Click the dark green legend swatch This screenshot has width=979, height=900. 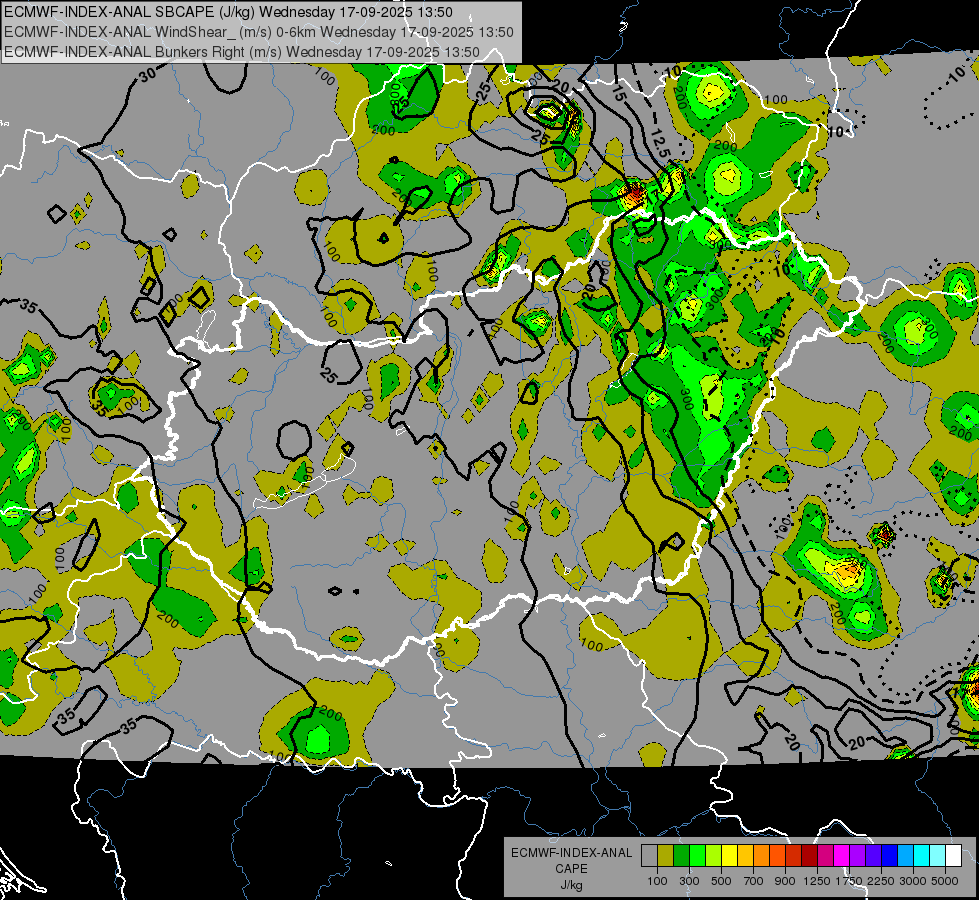681,856
